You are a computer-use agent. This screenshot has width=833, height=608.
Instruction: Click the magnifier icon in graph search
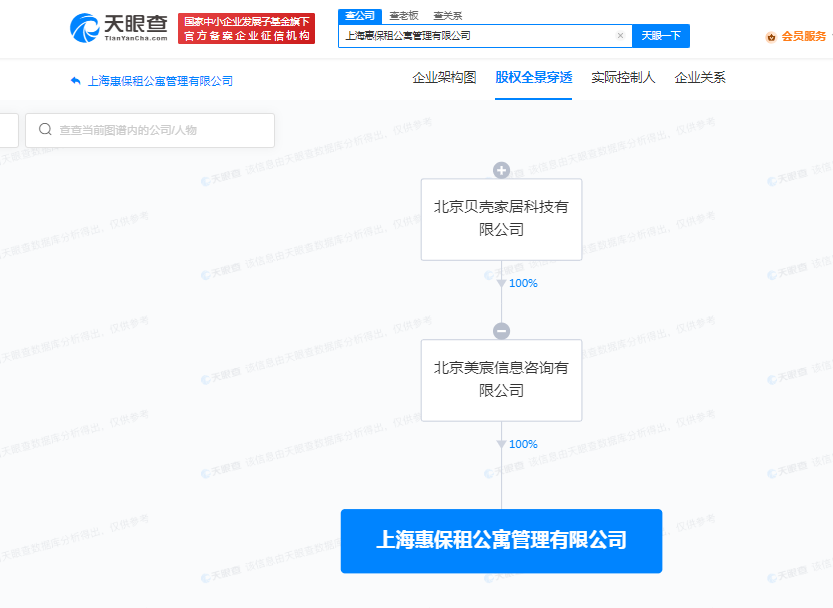[x=45, y=130]
